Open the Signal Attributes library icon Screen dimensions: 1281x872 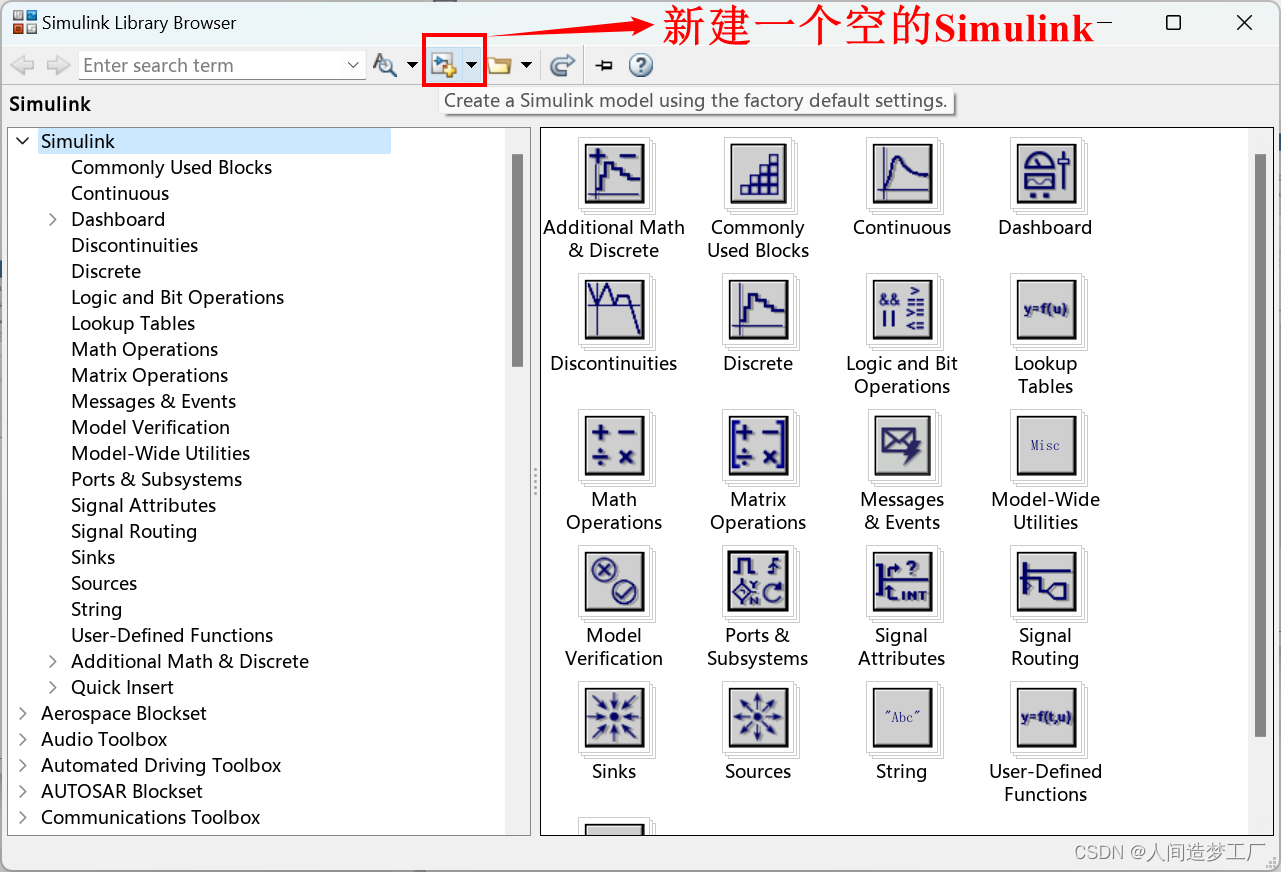point(902,582)
